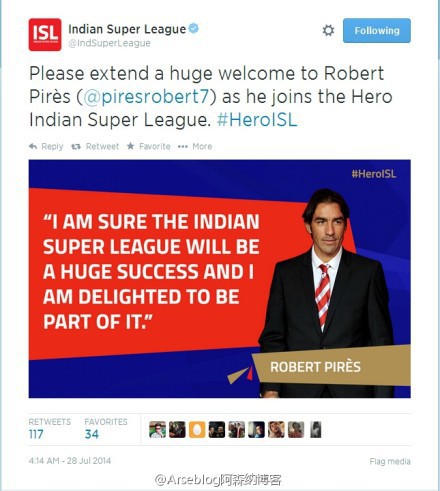Reply to the tweet

tap(46, 146)
